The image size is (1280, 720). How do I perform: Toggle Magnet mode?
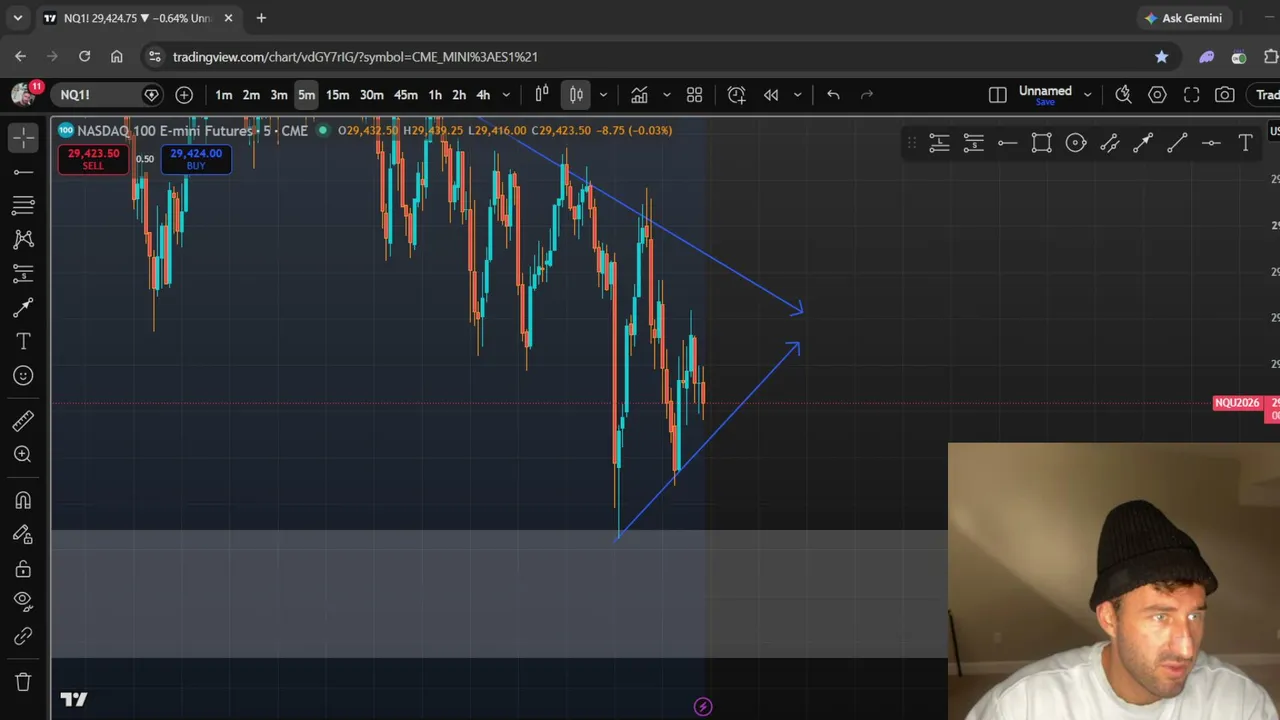[23, 500]
